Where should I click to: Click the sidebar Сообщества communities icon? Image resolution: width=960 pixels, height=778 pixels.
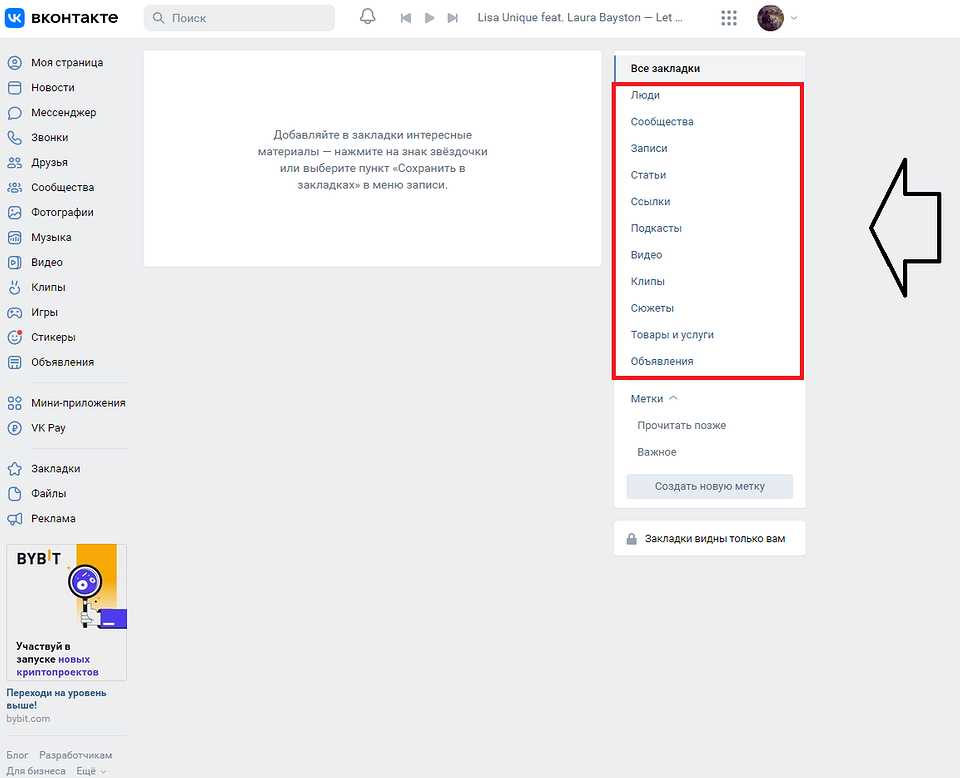pos(15,187)
